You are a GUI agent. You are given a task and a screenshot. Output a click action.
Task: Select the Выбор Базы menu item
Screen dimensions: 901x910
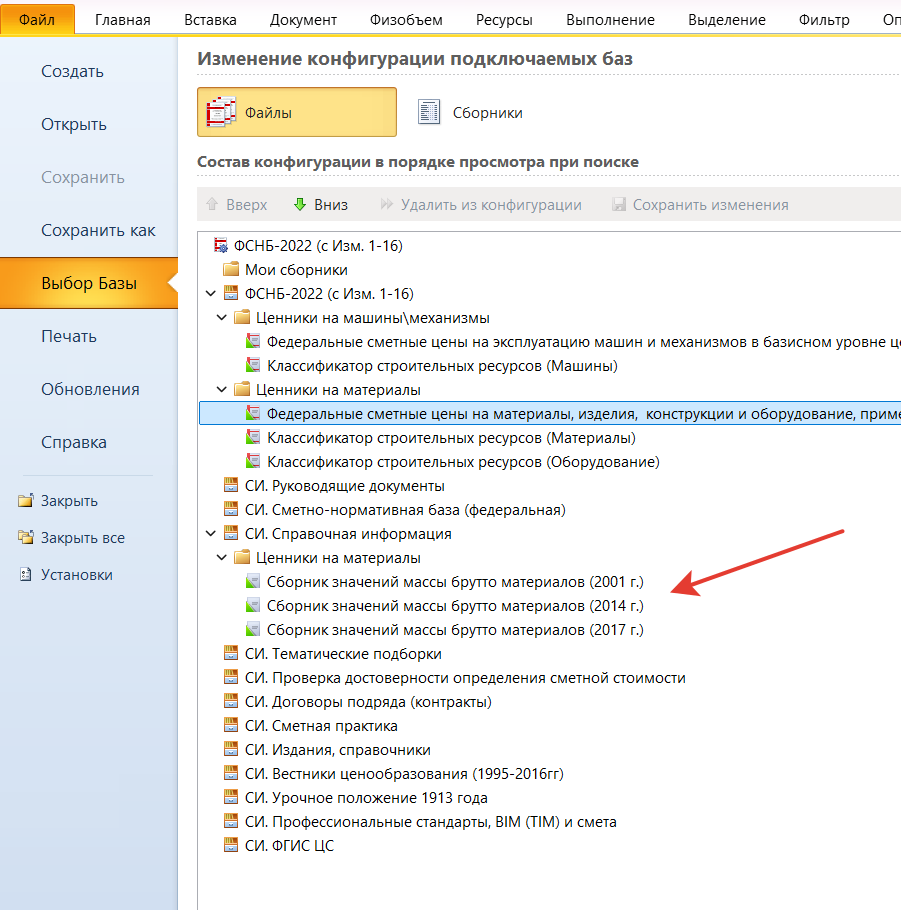89,283
